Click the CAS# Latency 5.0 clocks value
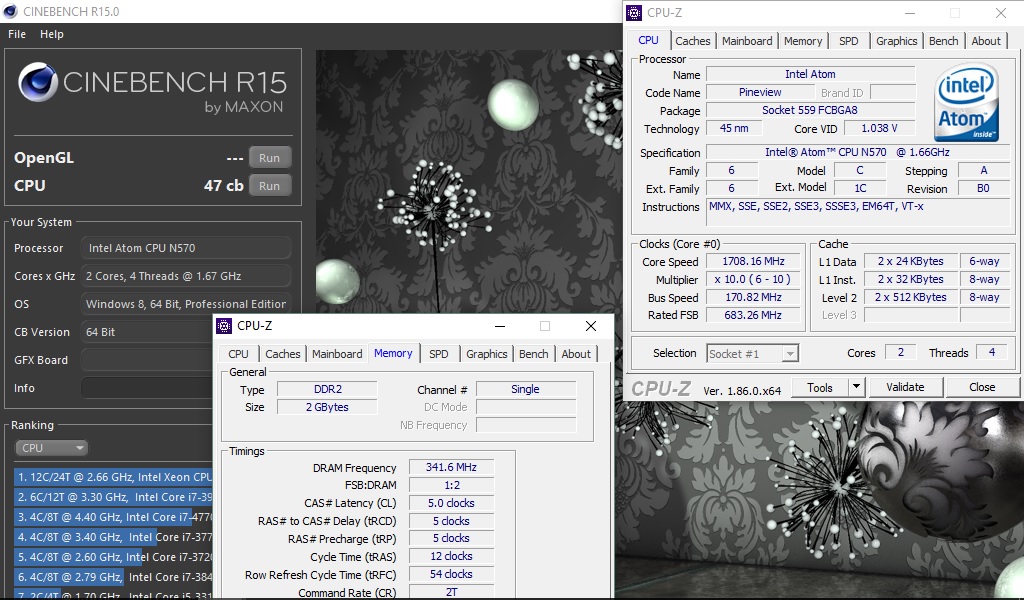 451,503
